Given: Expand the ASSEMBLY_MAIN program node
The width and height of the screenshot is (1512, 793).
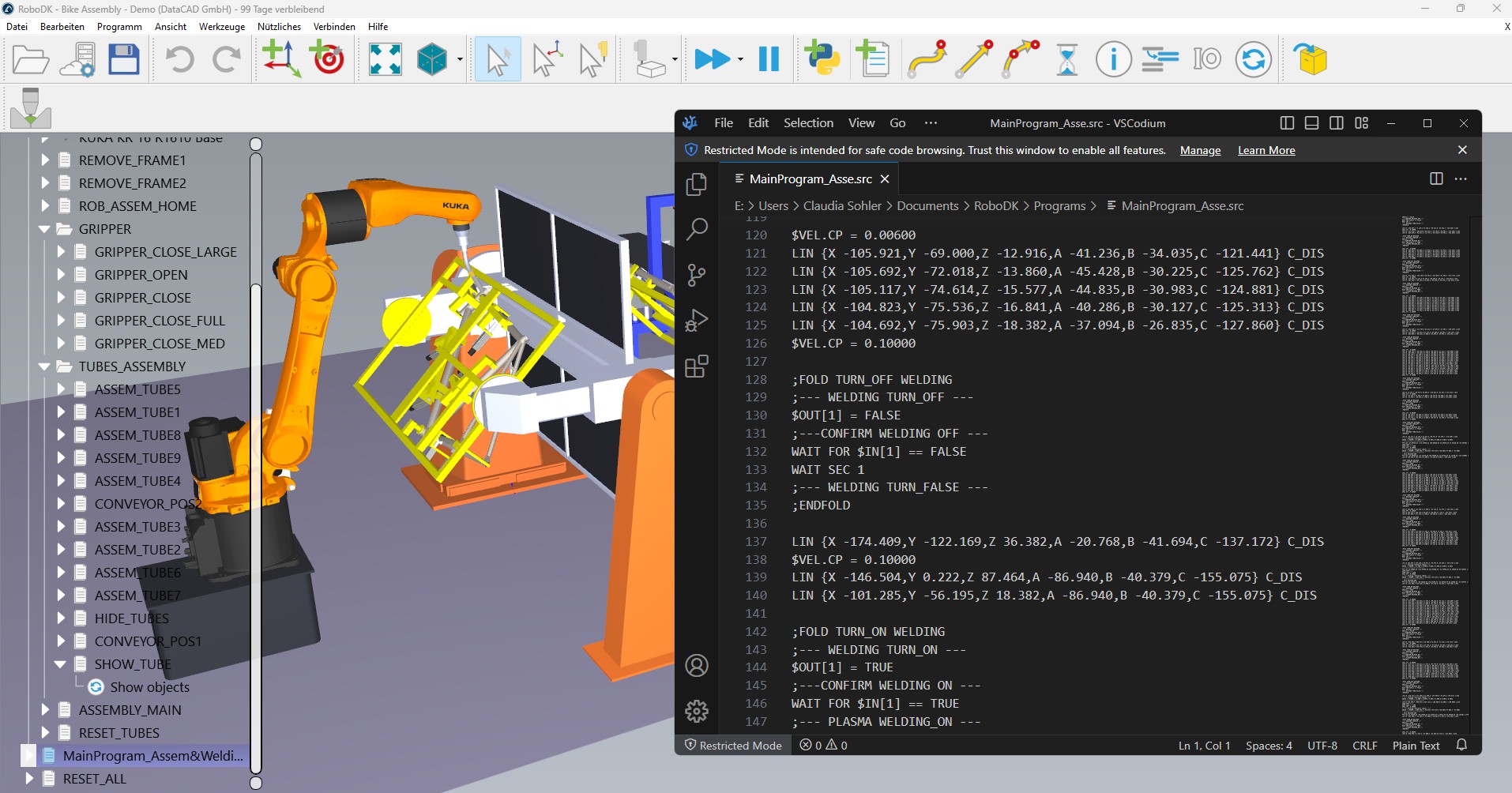Looking at the screenshot, I should click(x=45, y=710).
